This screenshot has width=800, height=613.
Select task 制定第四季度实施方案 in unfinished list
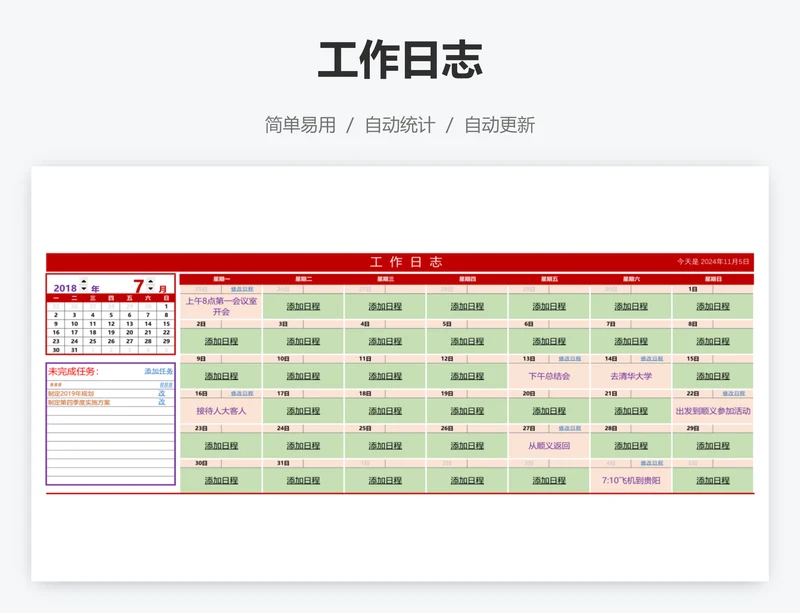point(79,402)
